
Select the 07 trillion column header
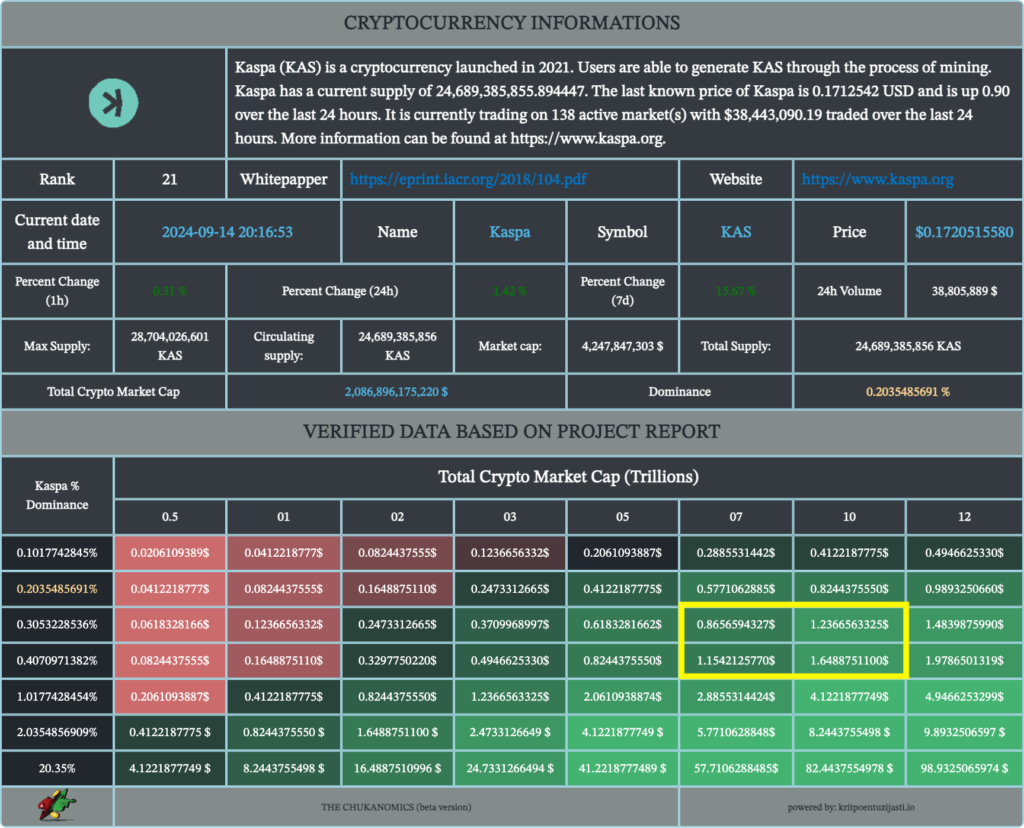pyautogui.click(x=736, y=516)
